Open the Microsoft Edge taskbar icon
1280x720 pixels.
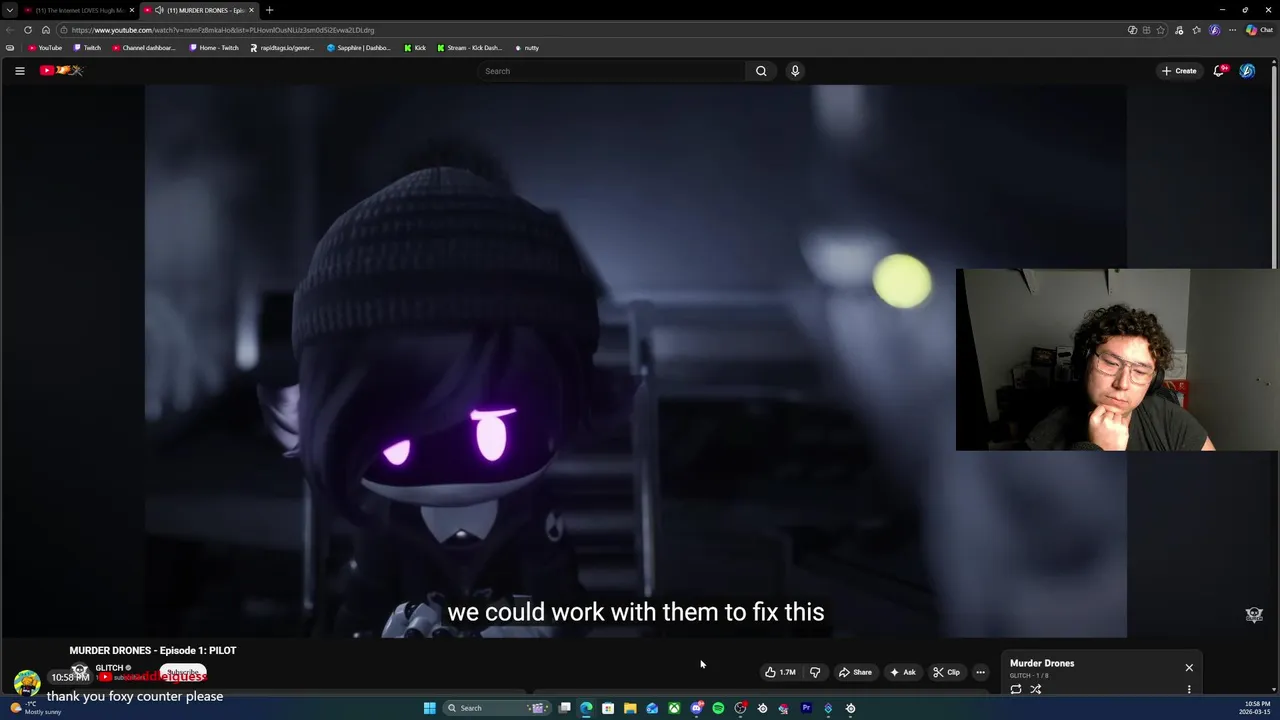point(586,708)
